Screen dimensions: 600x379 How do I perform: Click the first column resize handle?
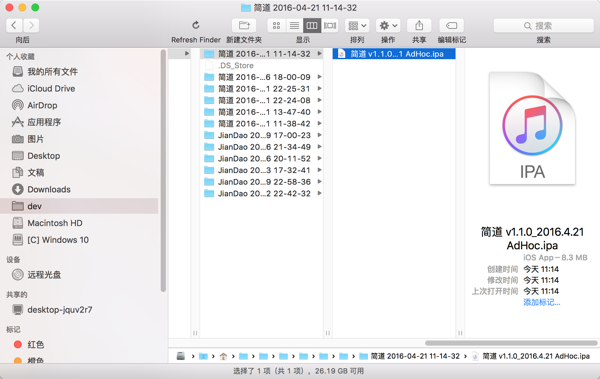click(x=195, y=333)
